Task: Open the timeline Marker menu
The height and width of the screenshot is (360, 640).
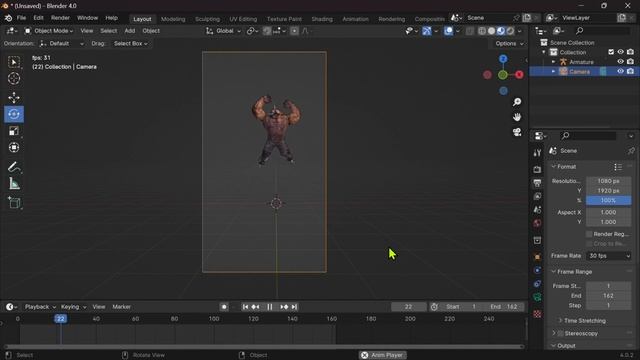Action: point(122,307)
